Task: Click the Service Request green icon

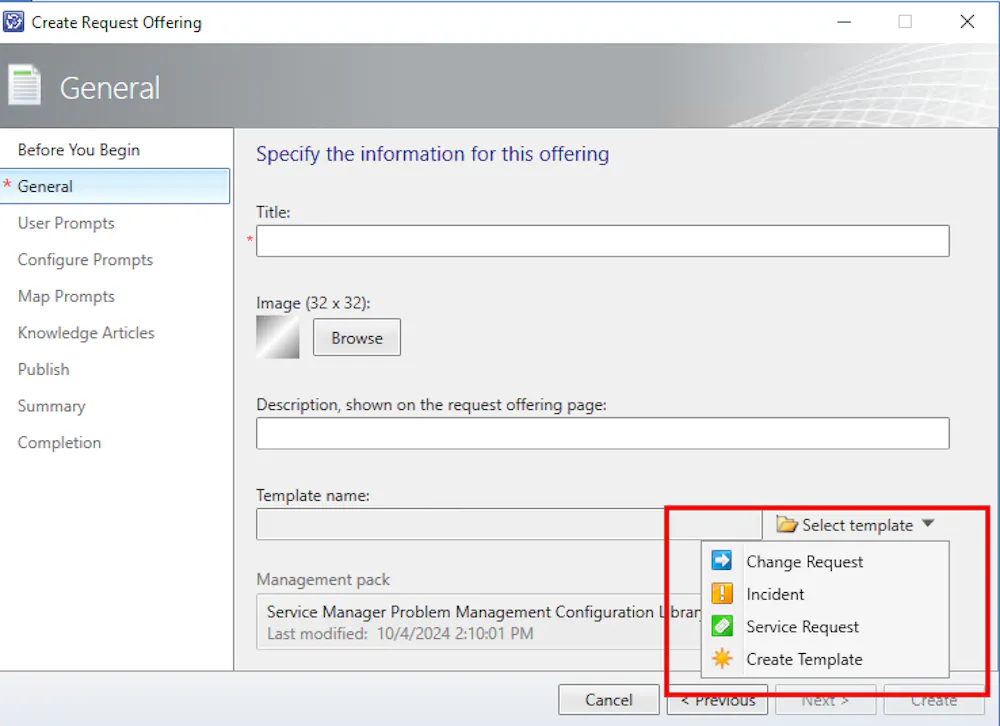Action: (721, 626)
